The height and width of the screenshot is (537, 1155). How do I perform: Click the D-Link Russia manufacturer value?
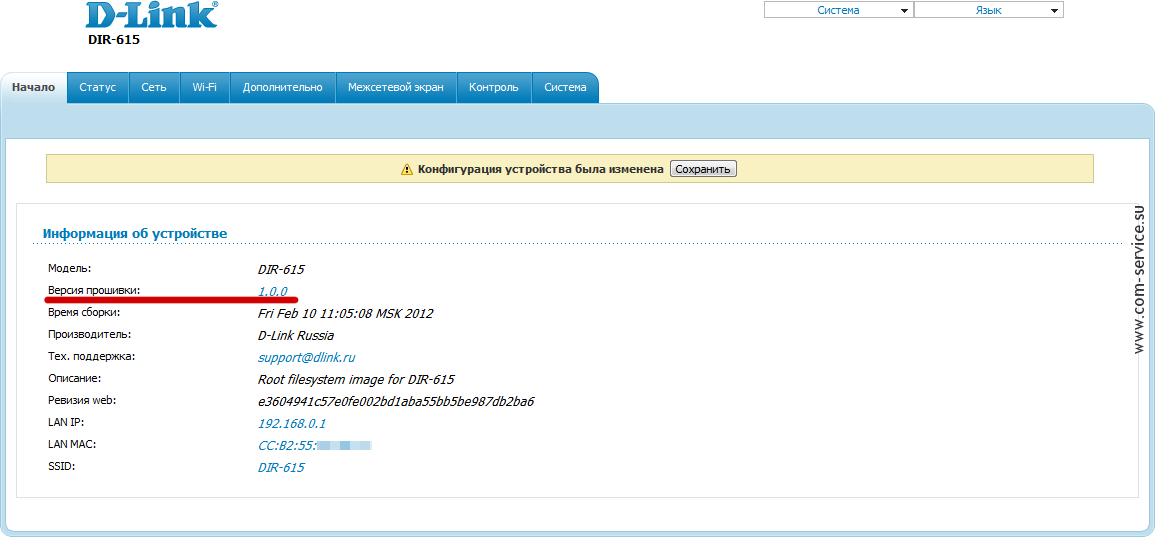[x=295, y=336]
